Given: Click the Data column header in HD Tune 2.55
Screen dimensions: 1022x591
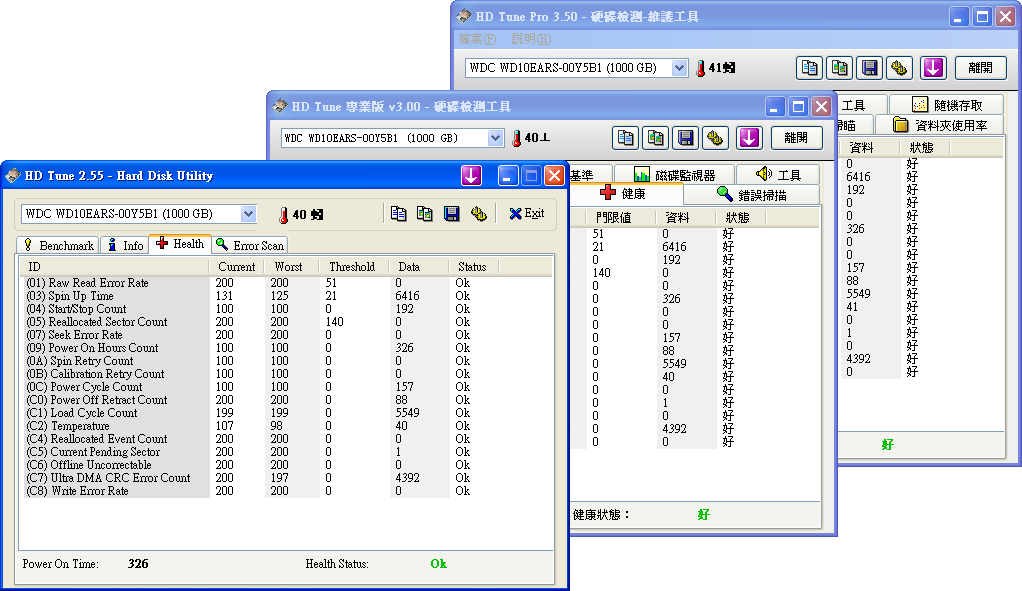Looking at the screenshot, I should point(418,267).
